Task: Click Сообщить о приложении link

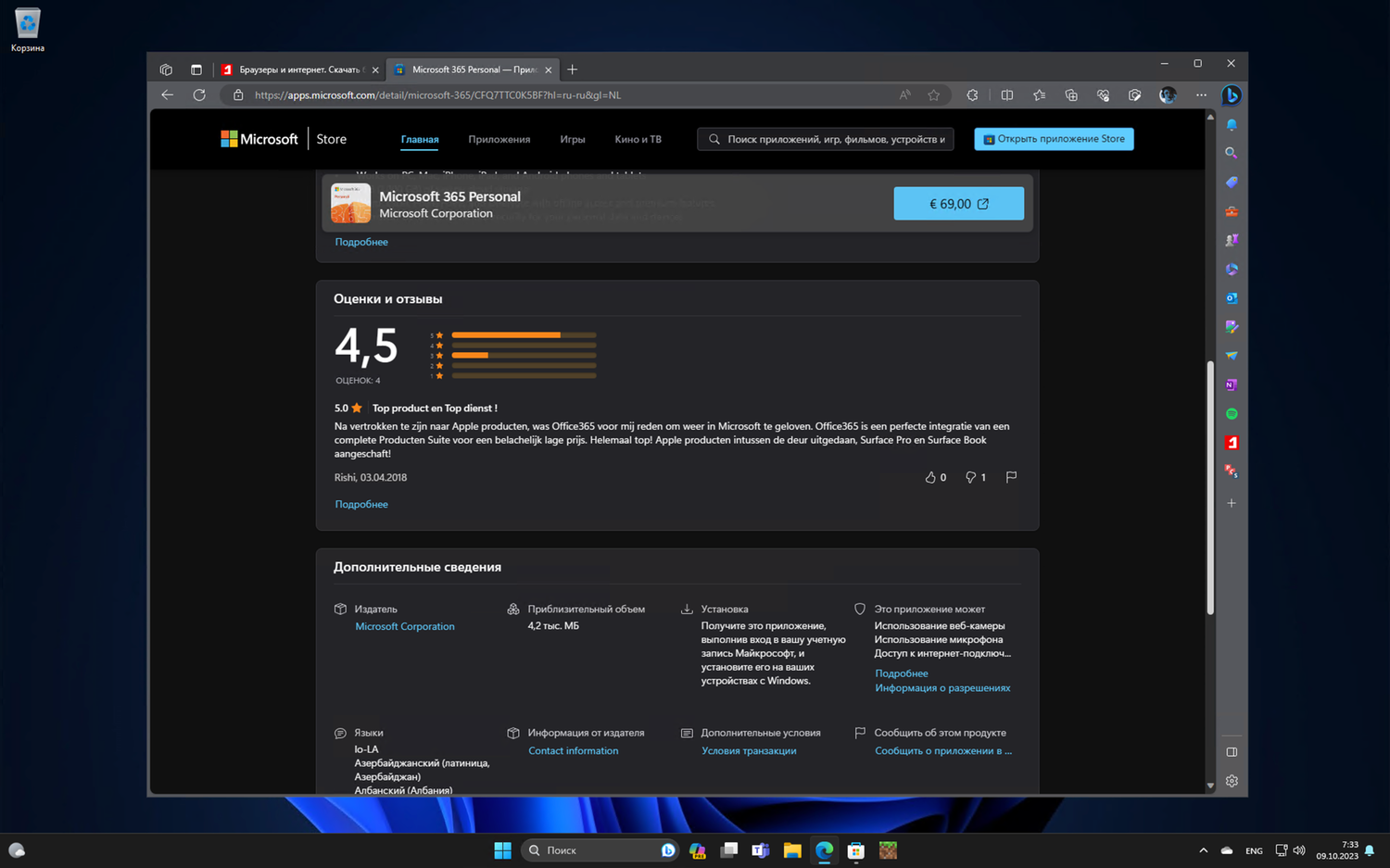Action: pyautogui.click(x=943, y=750)
